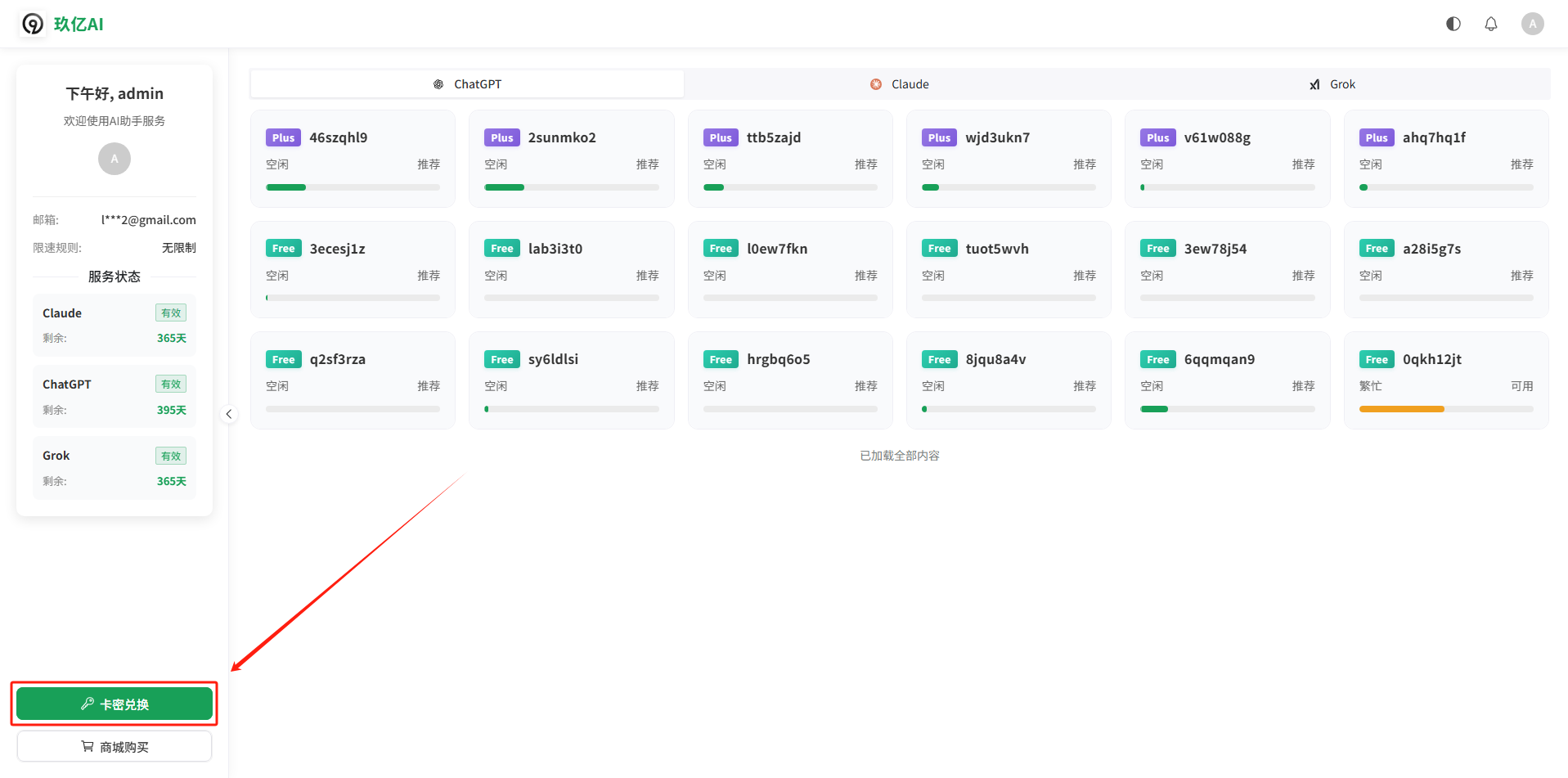Screen dimensions: 1568x778
Task: Click the Plus badge on ahq7hq1f
Action: (x=1377, y=137)
